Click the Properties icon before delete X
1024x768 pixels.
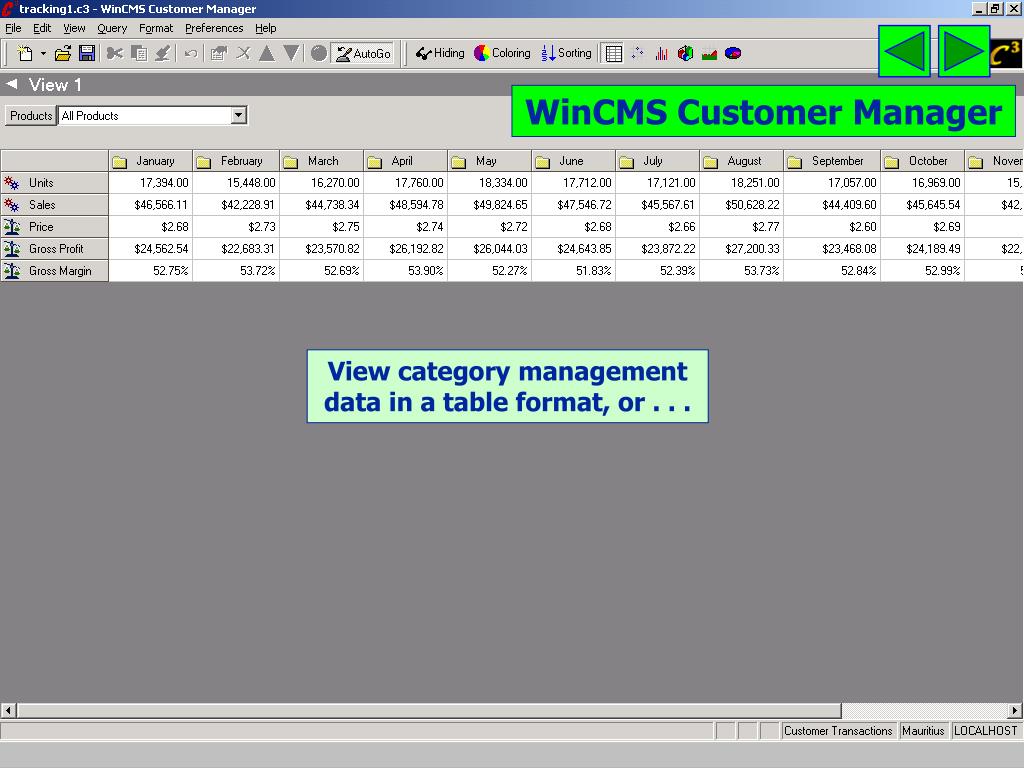point(219,54)
